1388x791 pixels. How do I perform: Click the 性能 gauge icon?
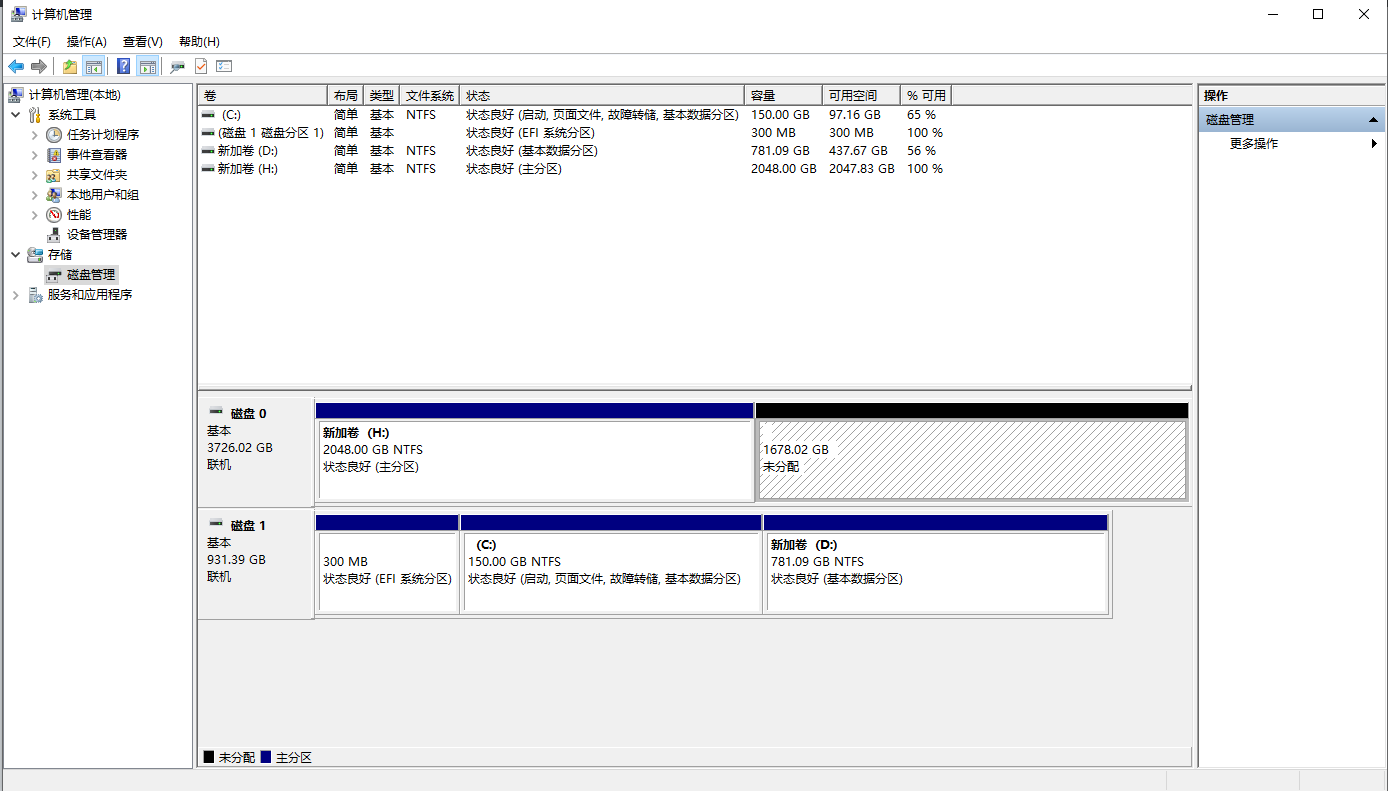click(x=54, y=215)
